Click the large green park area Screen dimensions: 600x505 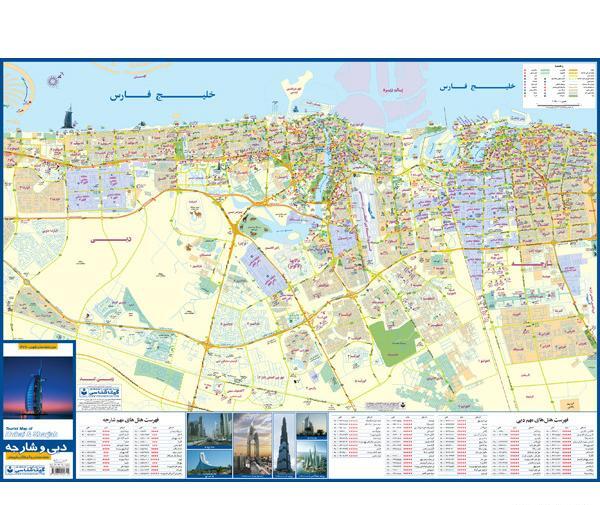393,342
